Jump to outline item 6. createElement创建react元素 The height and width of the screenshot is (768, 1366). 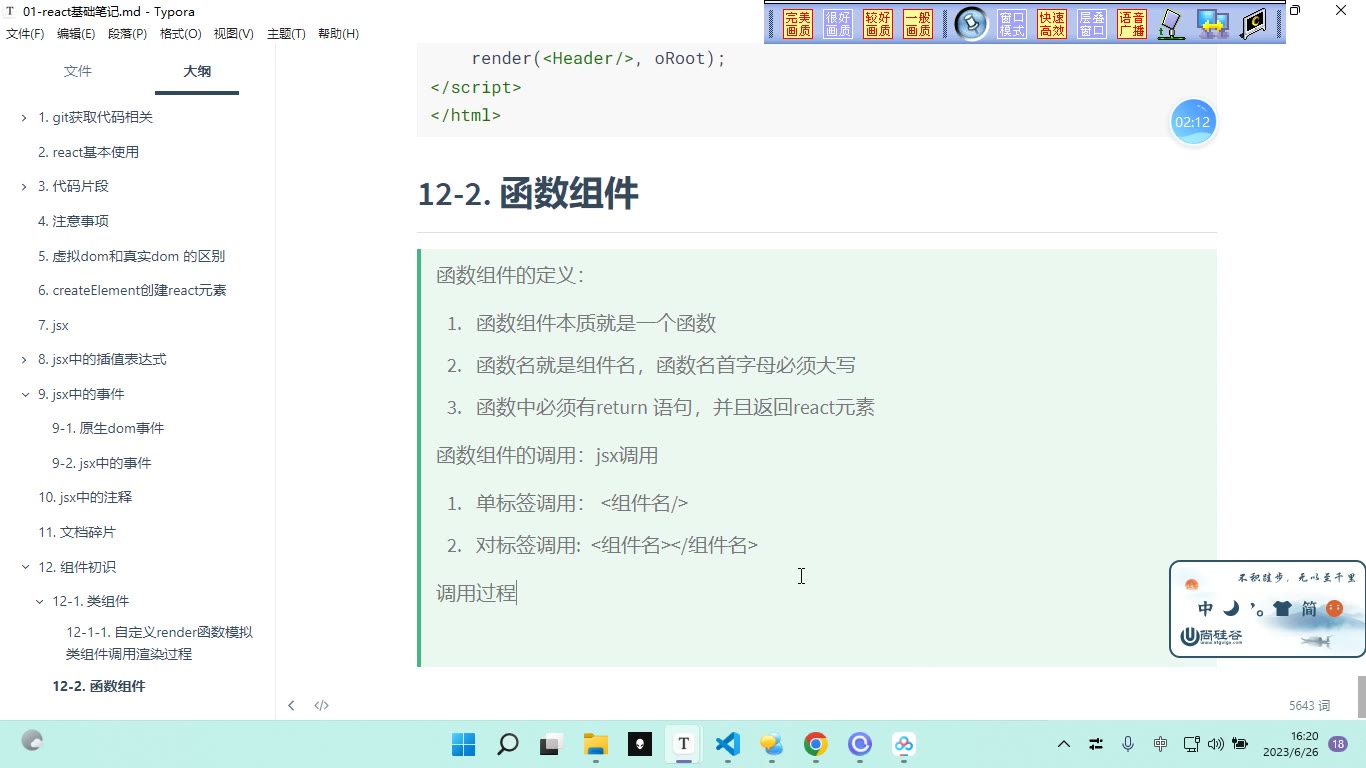coord(132,290)
